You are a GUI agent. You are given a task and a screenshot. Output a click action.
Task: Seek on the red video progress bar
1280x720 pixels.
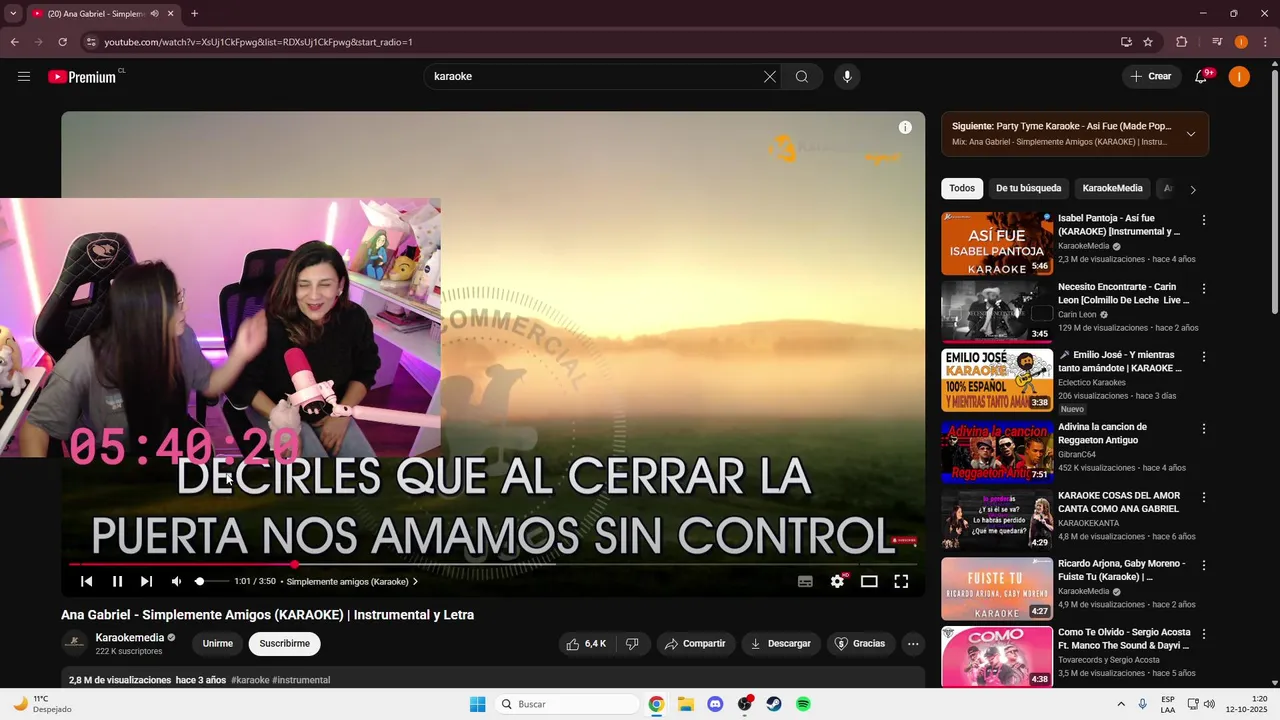[493, 564]
